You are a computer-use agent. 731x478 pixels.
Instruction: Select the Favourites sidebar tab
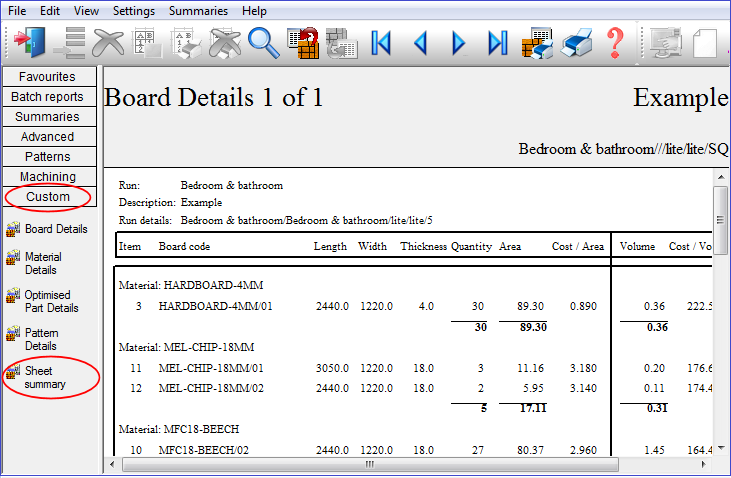[49, 76]
